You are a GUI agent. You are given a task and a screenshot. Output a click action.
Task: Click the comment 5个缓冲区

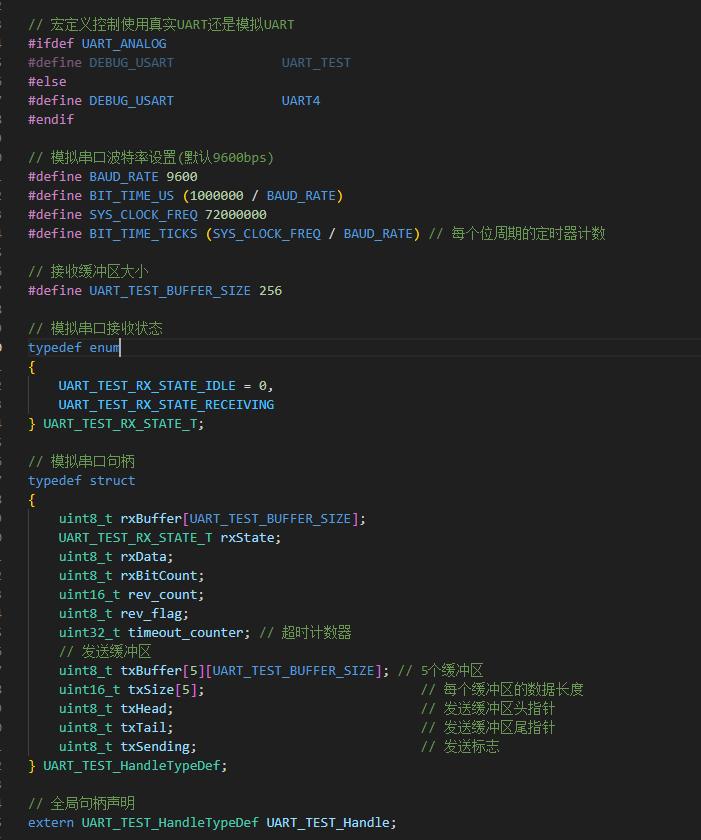(x=441, y=671)
